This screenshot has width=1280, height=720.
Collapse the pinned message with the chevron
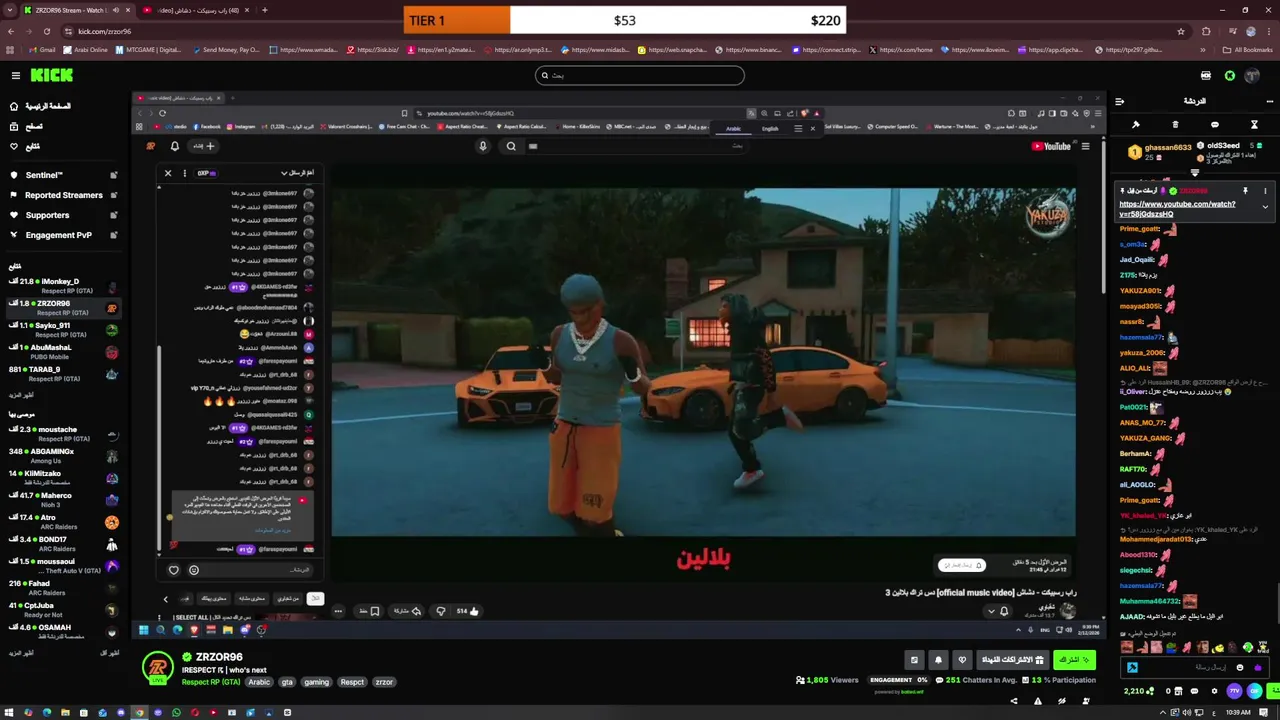(x=1265, y=207)
